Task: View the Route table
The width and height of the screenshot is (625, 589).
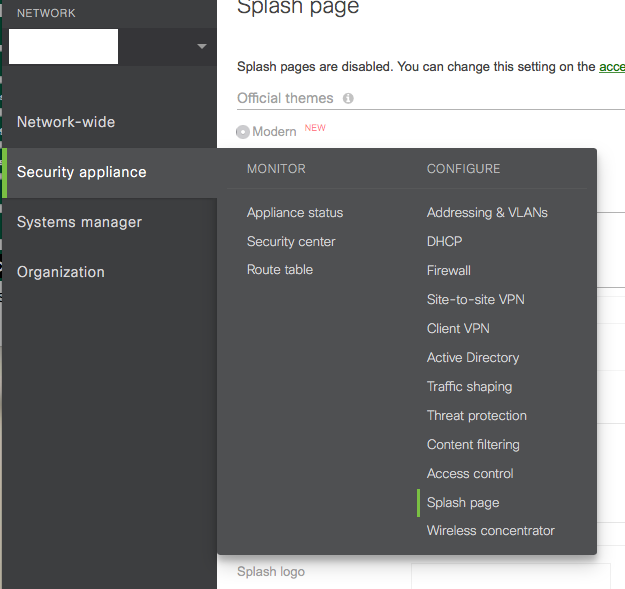Action: coord(280,270)
